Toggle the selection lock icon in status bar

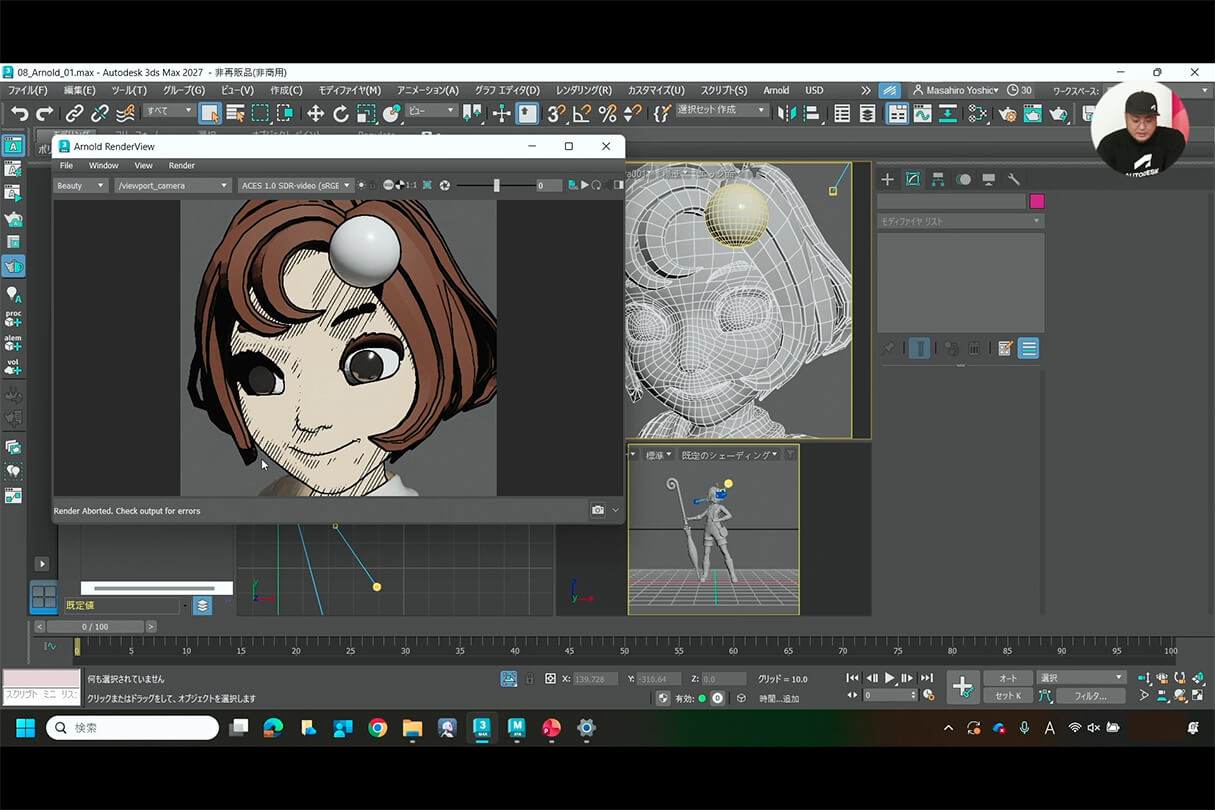click(x=530, y=679)
